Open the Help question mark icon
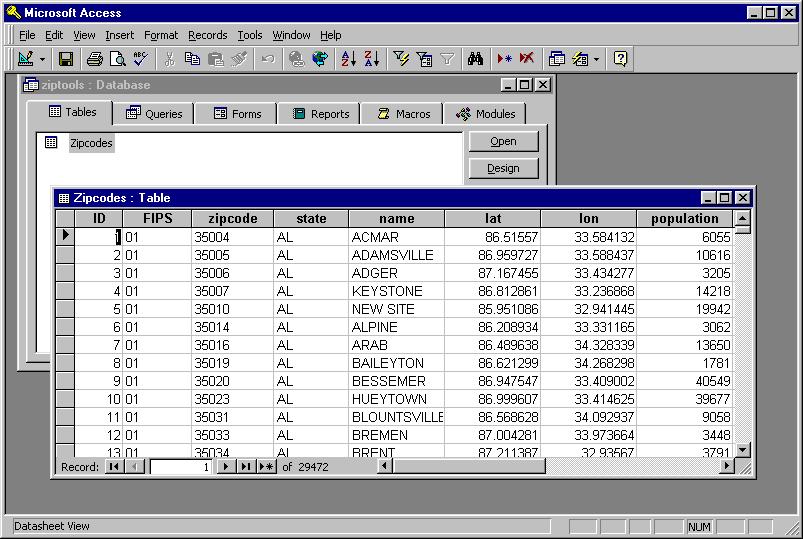 pyautogui.click(x=620, y=59)
